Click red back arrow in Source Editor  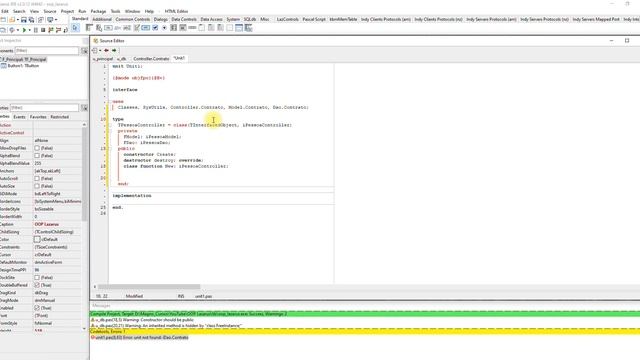coord(106,50)
